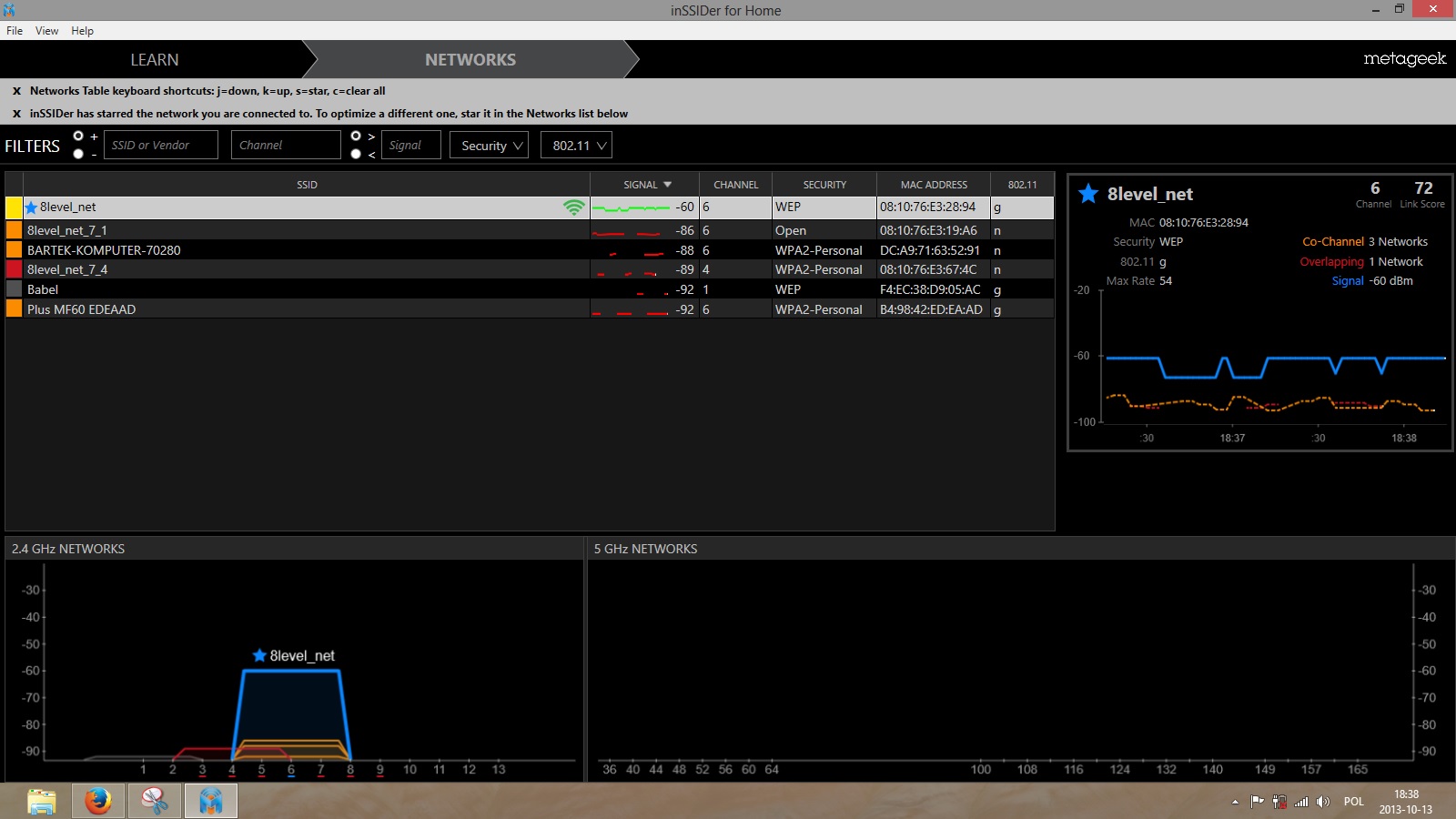
Task: Select the Plus MF60 EDEAAD network row
Action: (x=530, y=309)
